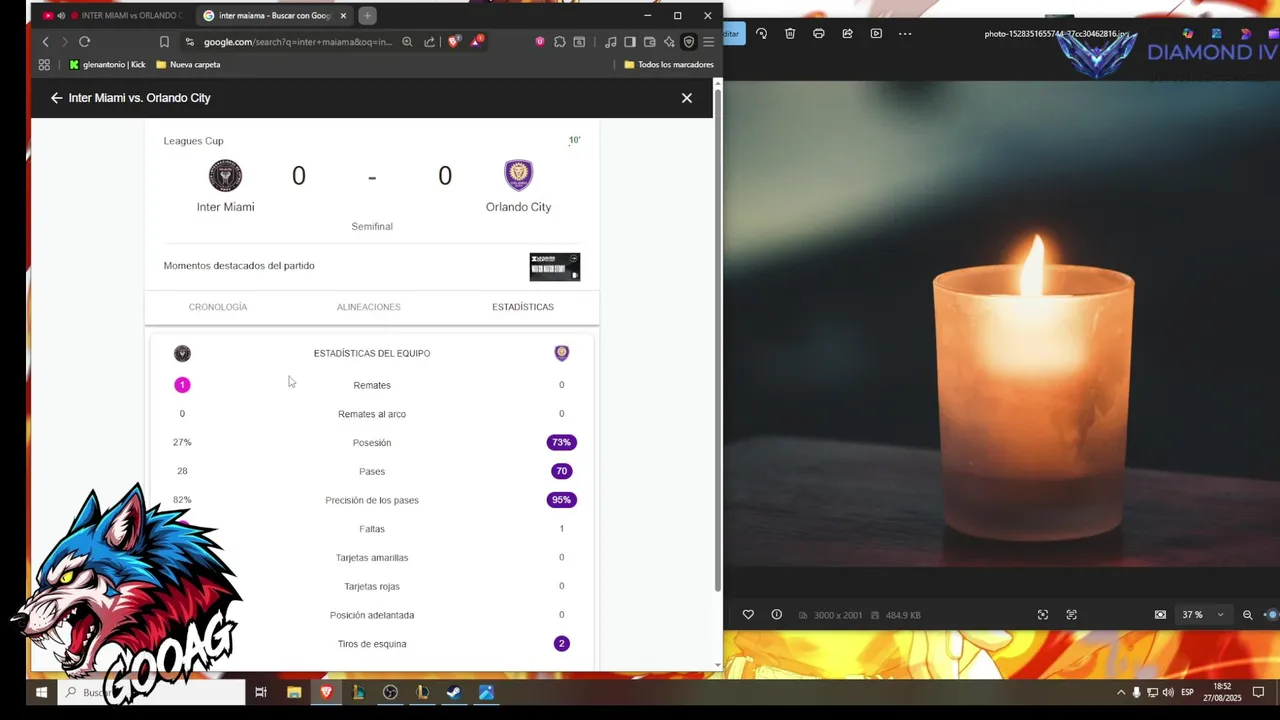Return from Inter Miami vs. Orlando City panel
The height and width of the screenshot is (720, 1280).
point(56,98)
